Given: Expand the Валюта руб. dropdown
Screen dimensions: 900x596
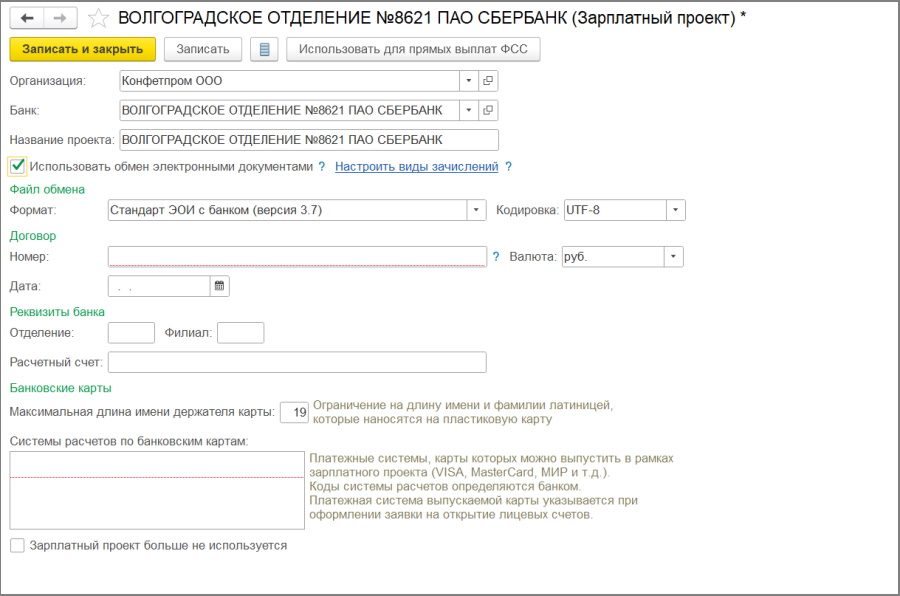Looking at the screenshot, I should coord(673,257).
